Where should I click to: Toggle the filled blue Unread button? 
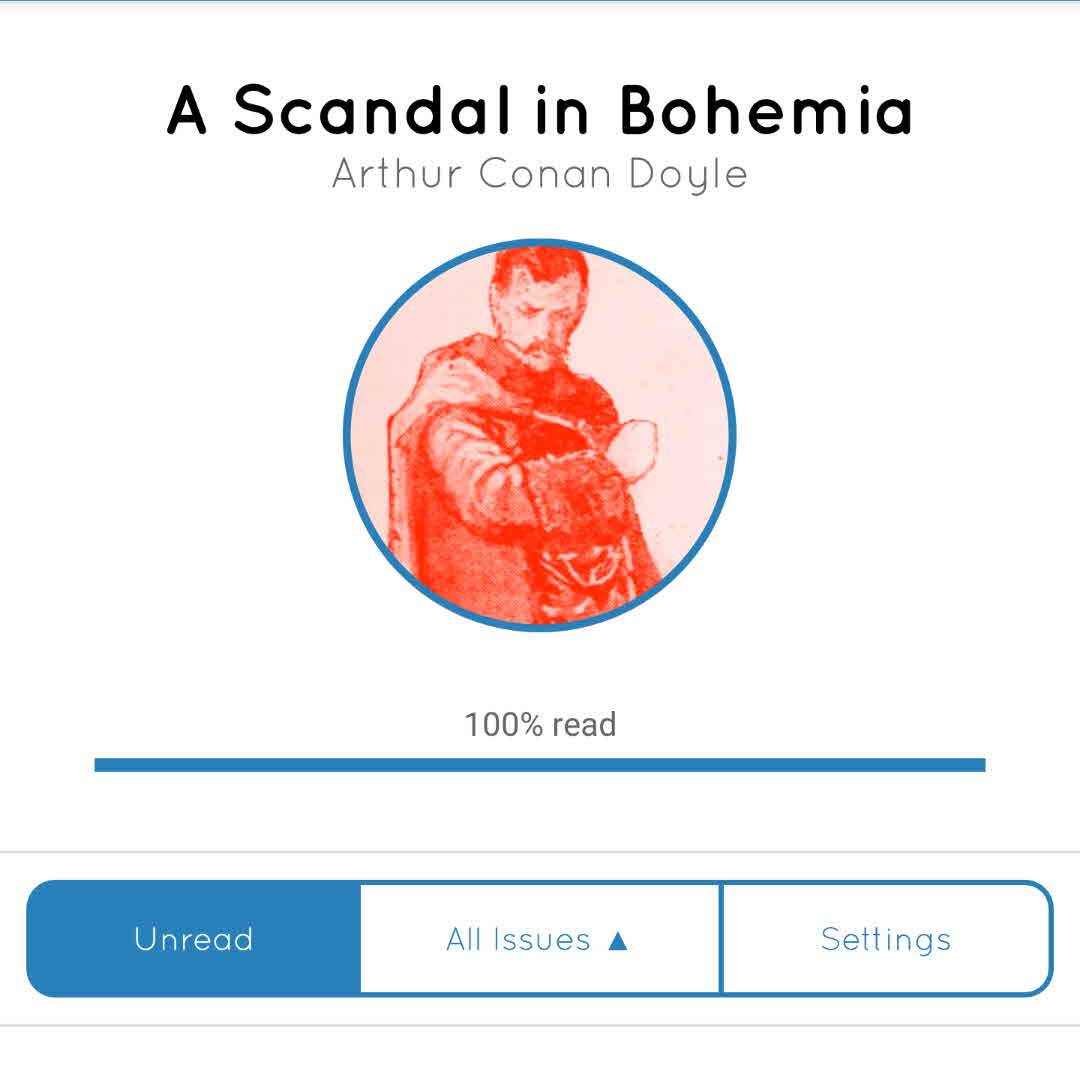pyautogui.click(x=194, y=939)
